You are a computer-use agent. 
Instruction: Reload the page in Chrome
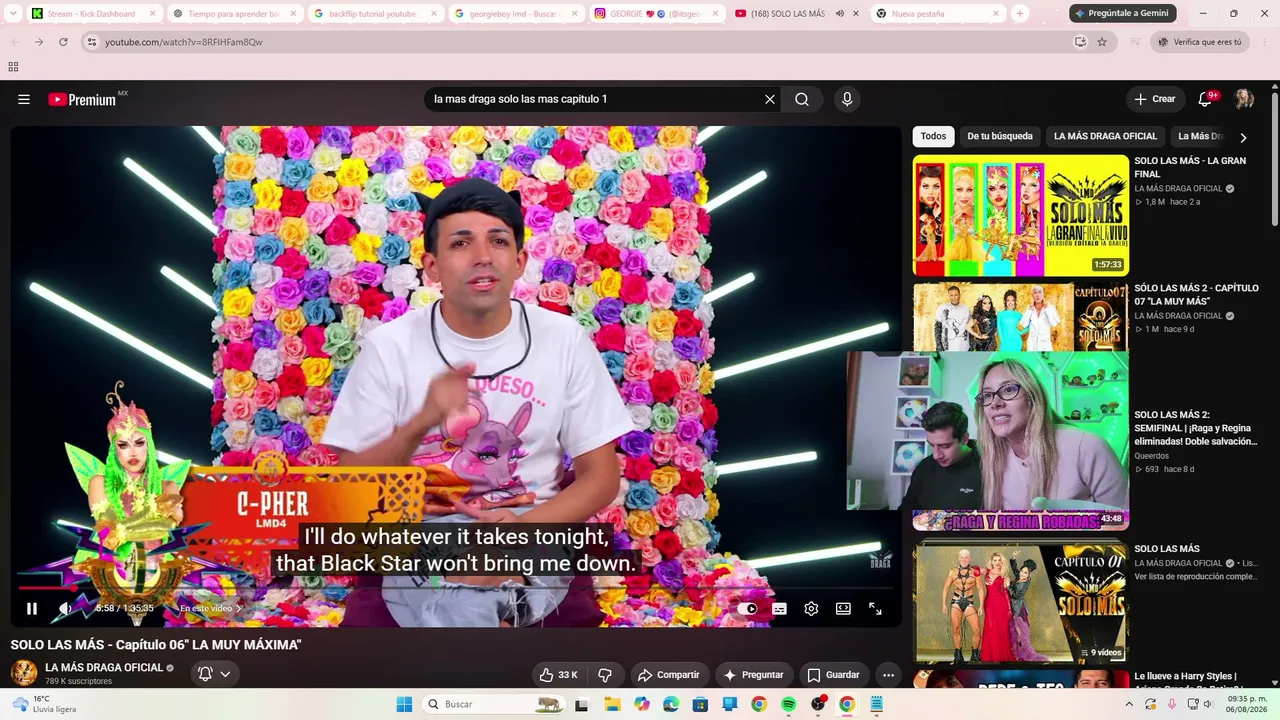pos(63,42)
